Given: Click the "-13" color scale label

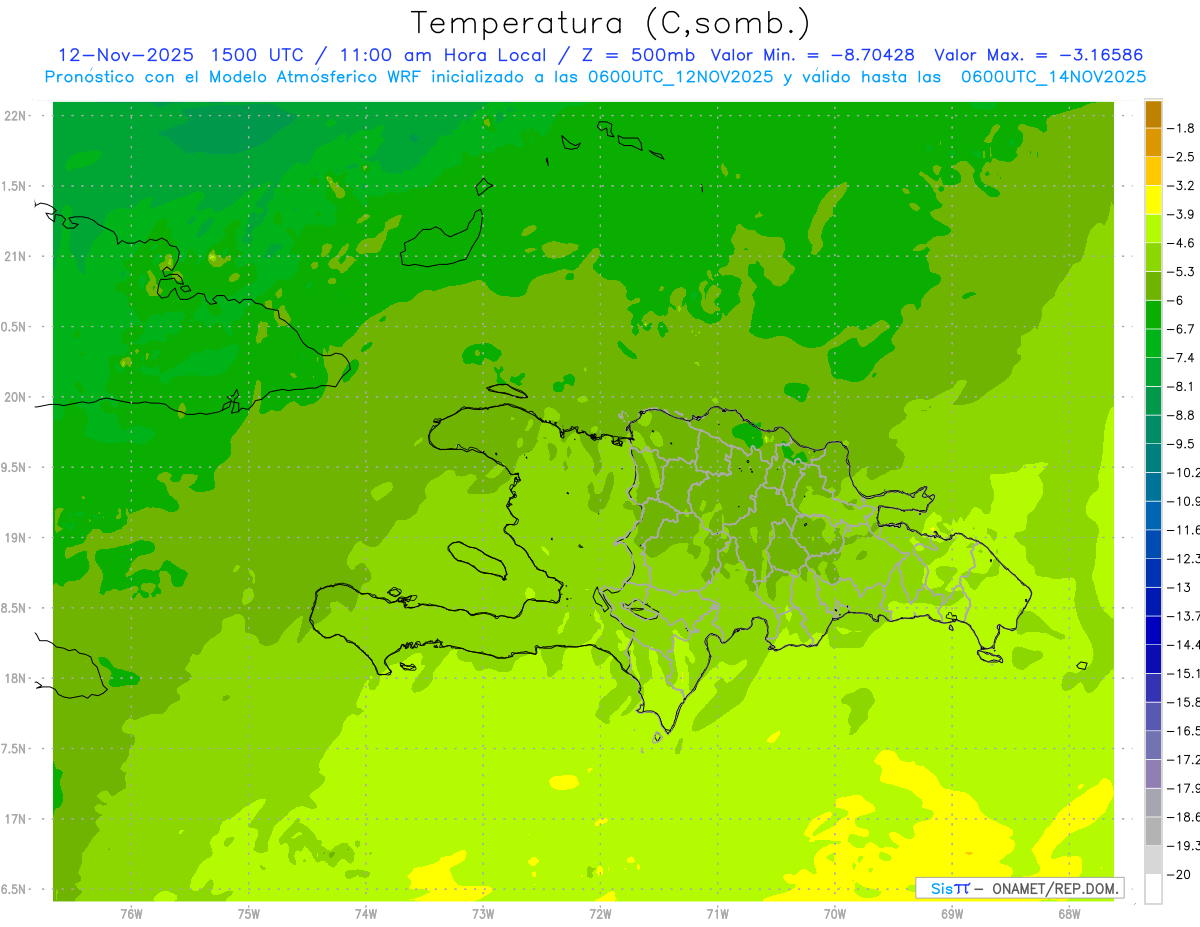Looking at the screenshot, I should tap(1180, 587).
